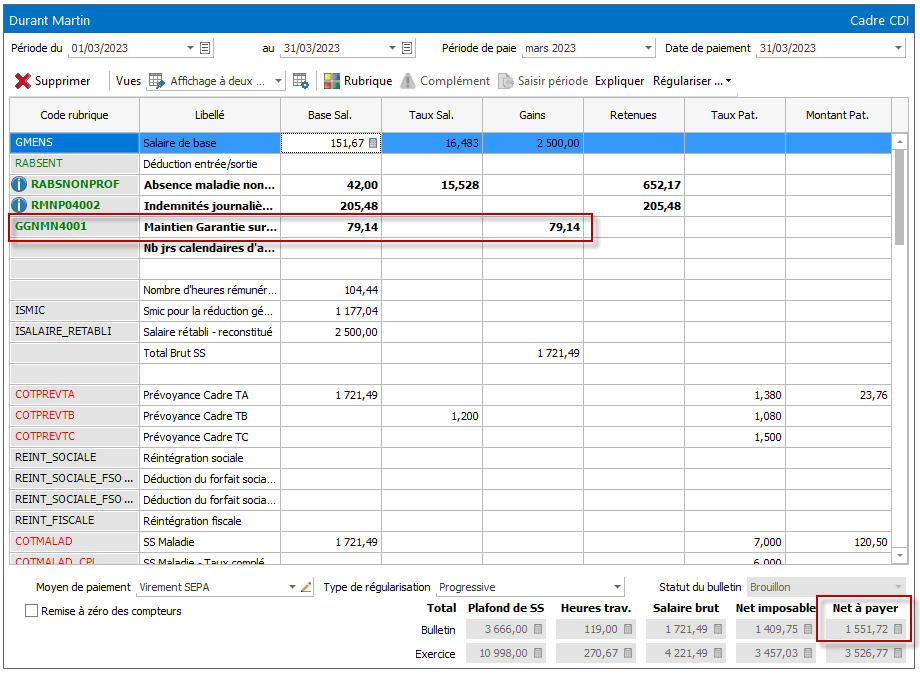Click the Supprimer button label
This screenshot has height=674, width=920.
coord(62,81)
